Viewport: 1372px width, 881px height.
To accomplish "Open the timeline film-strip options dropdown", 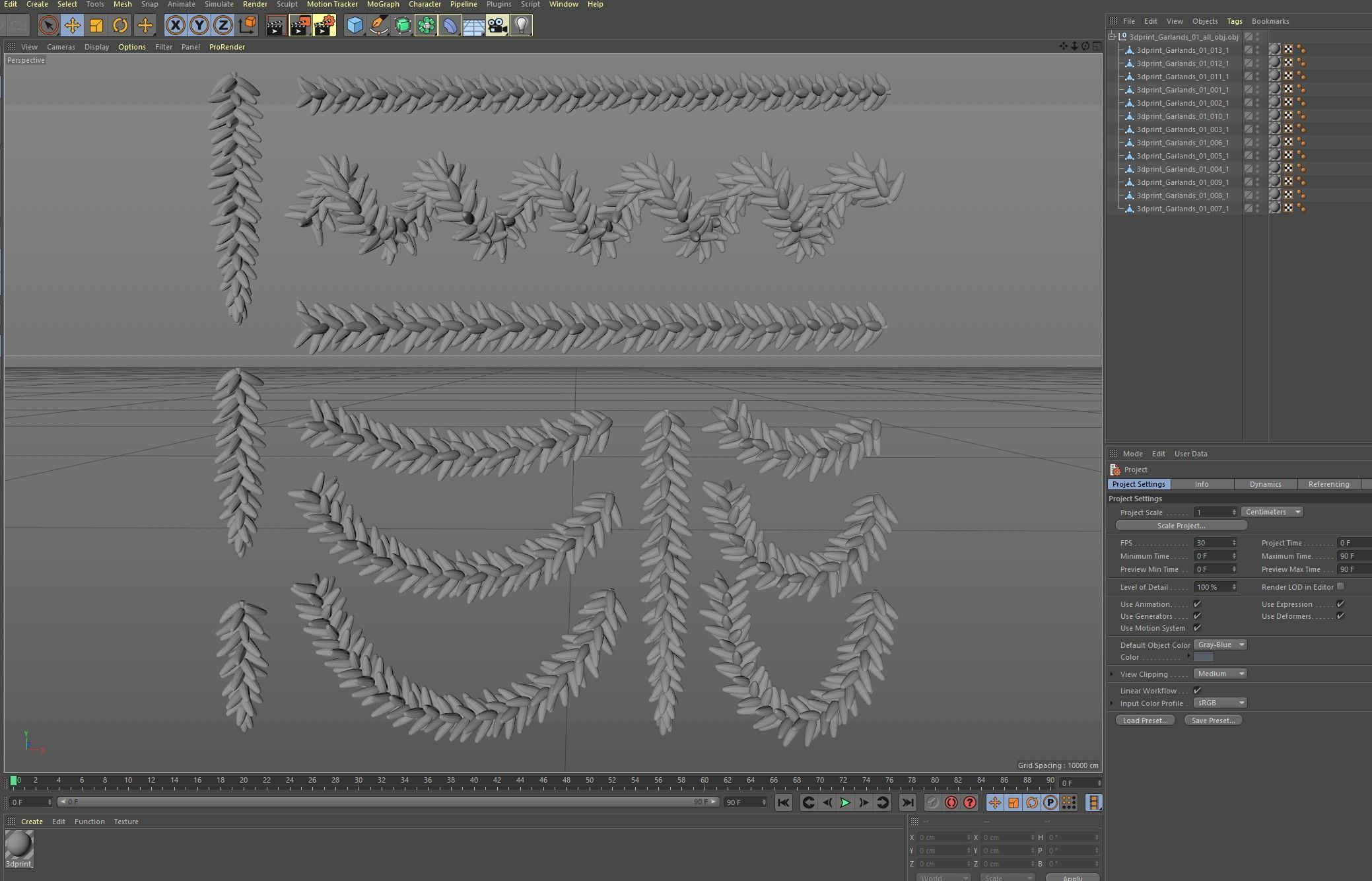I will click(1094, 802).
